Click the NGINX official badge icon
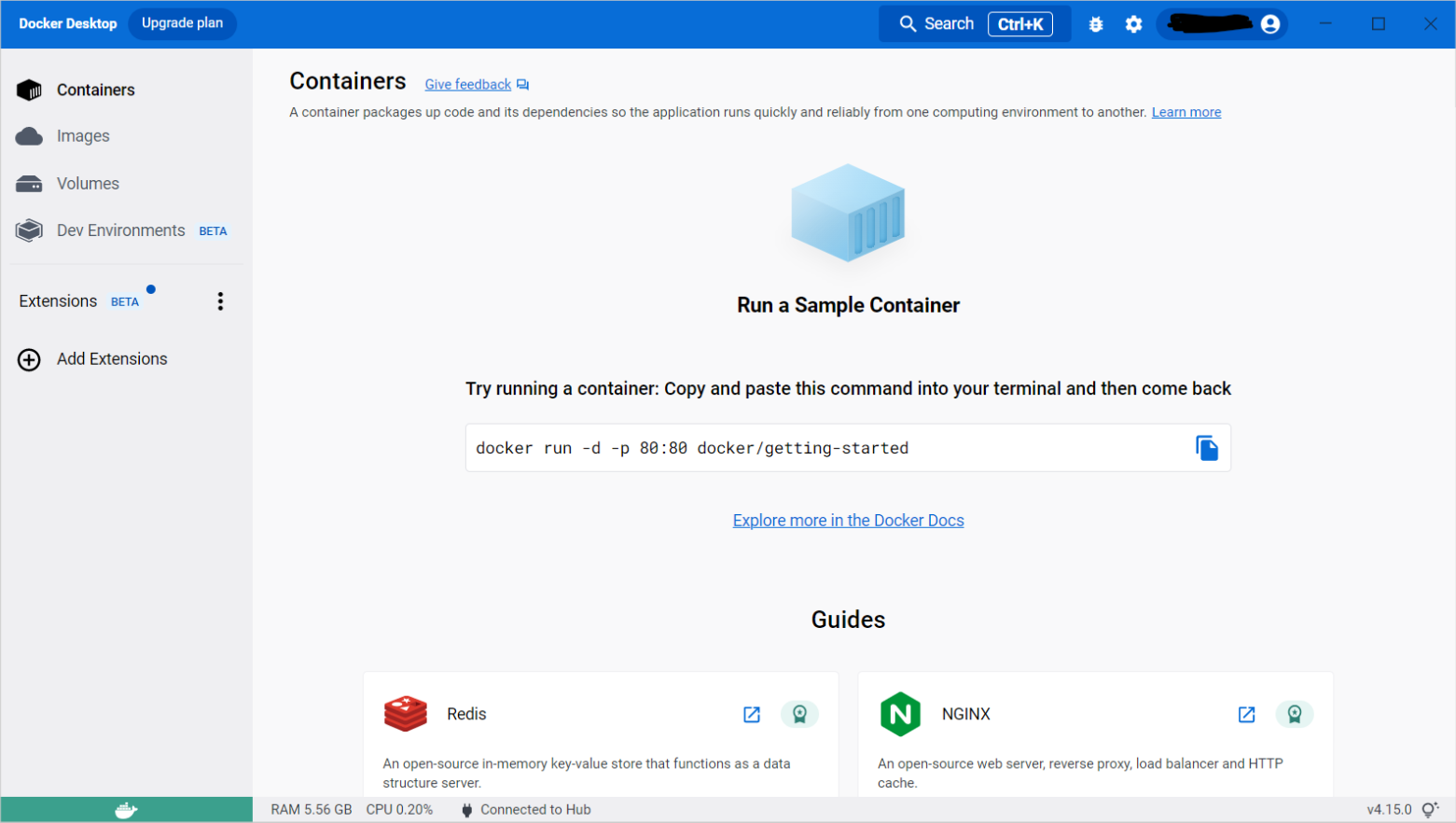 pyautogui.click(x=1295, y=715)
